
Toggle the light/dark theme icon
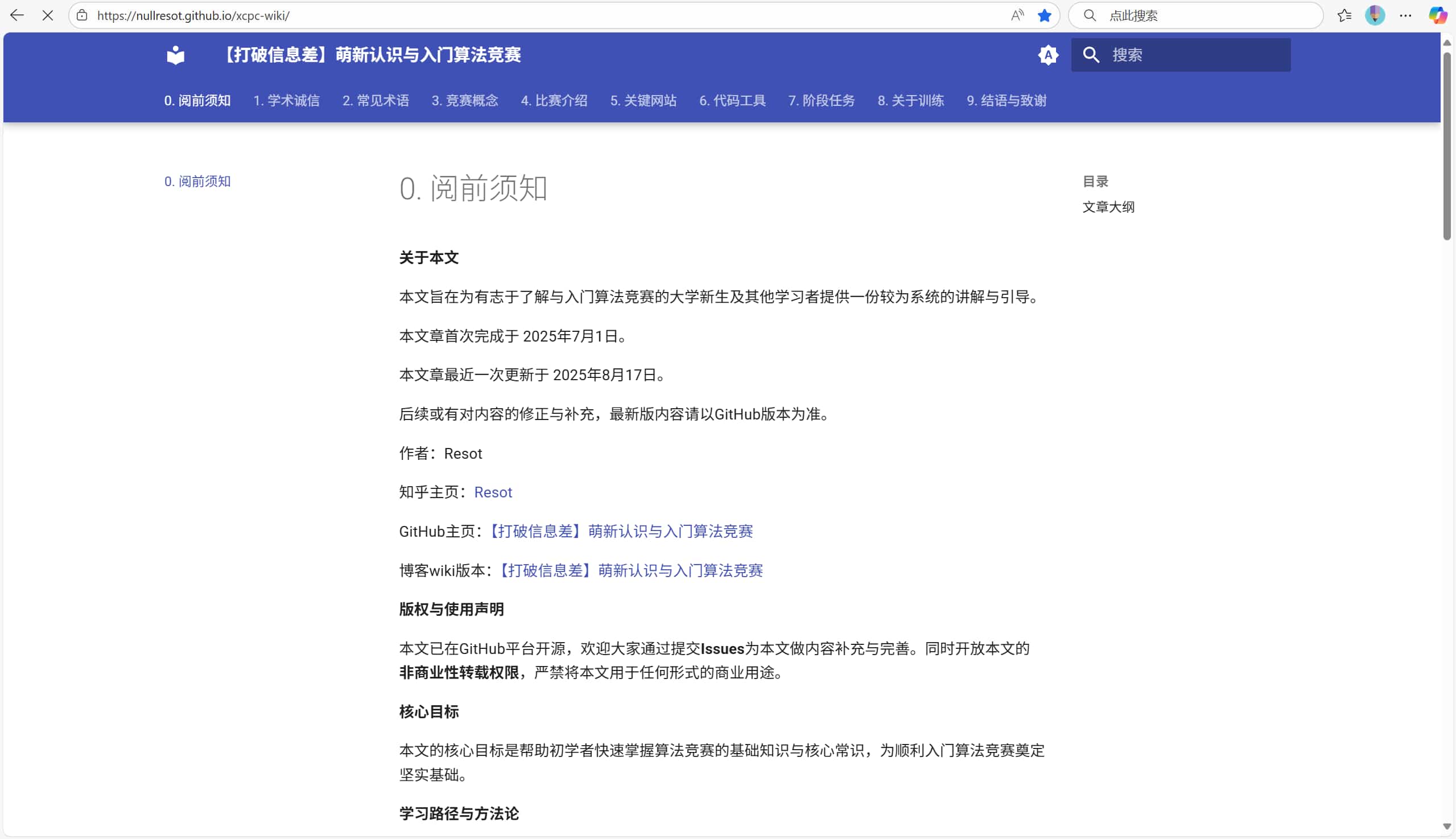[1047, 55]
